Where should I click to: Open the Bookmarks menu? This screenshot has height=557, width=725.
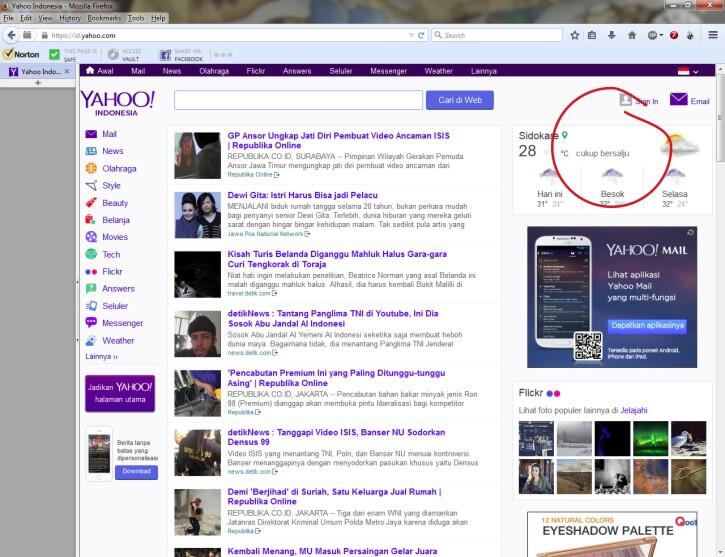pyautogui.click(x=104, y=18)
